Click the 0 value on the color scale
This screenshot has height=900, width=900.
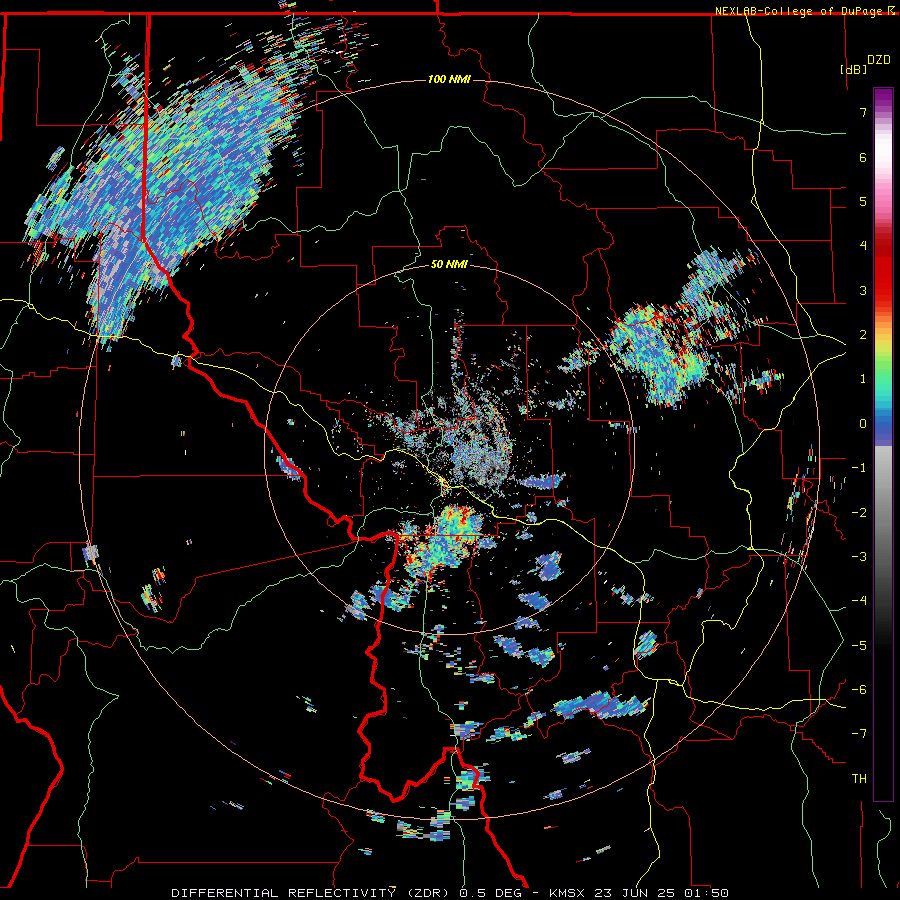863,424
